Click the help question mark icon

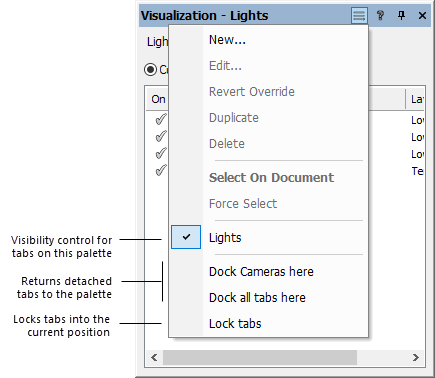click(x=380, y=15)
